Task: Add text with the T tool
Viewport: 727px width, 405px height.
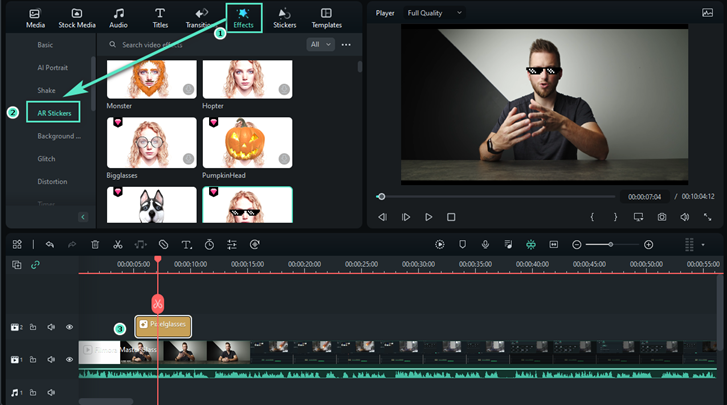Action: [186, 244]
